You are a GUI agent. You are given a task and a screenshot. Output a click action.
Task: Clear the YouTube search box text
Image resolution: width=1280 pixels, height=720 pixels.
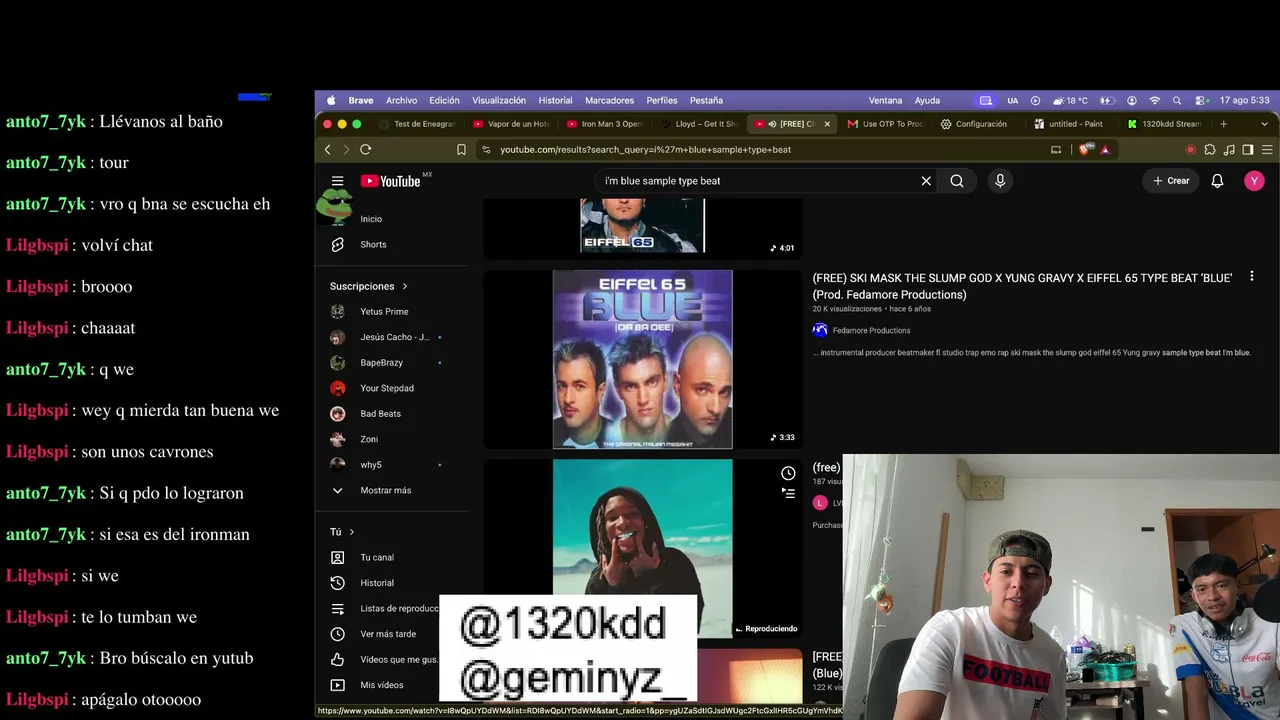926,181
